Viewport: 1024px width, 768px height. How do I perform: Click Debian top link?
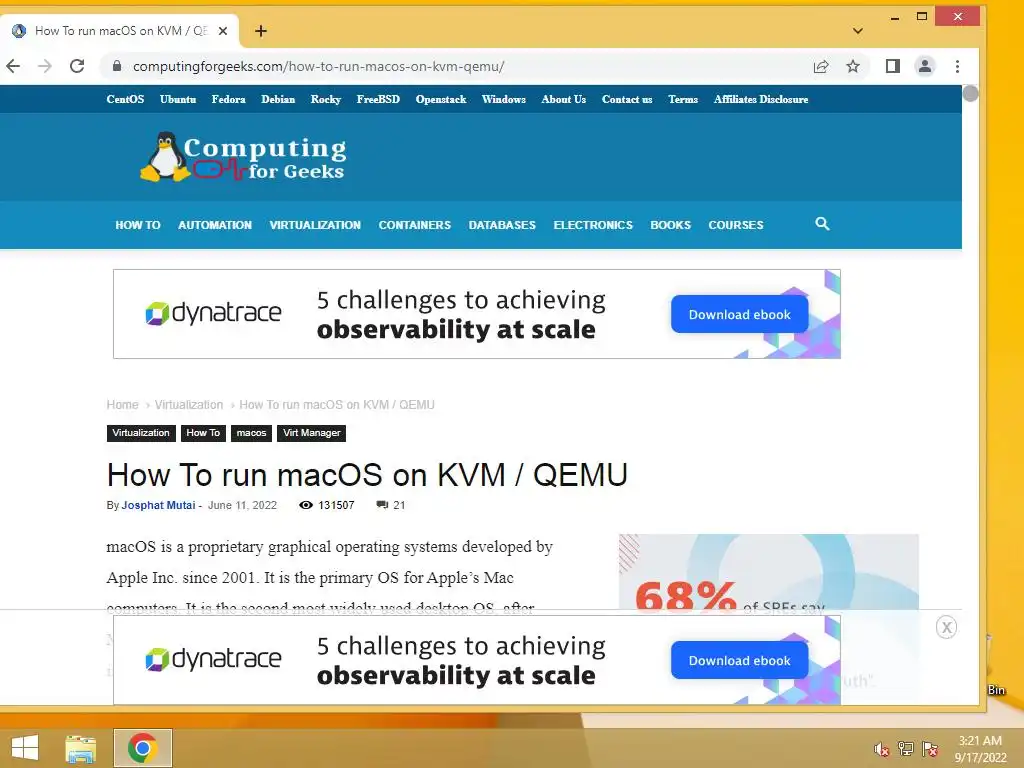pos(278,99)
